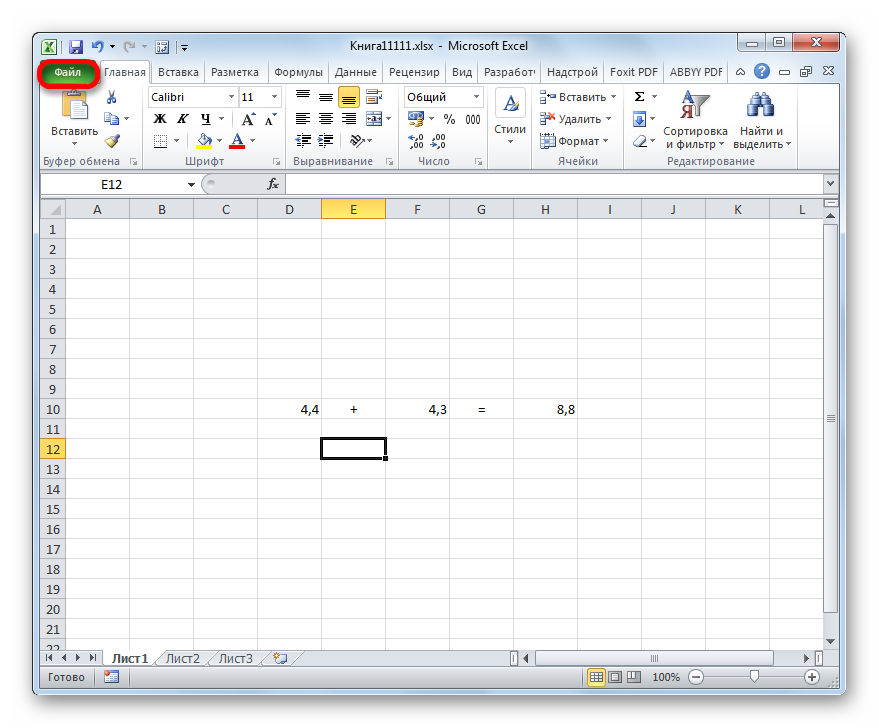Decrease indent in the alignment group

click(x=303, y=141)
